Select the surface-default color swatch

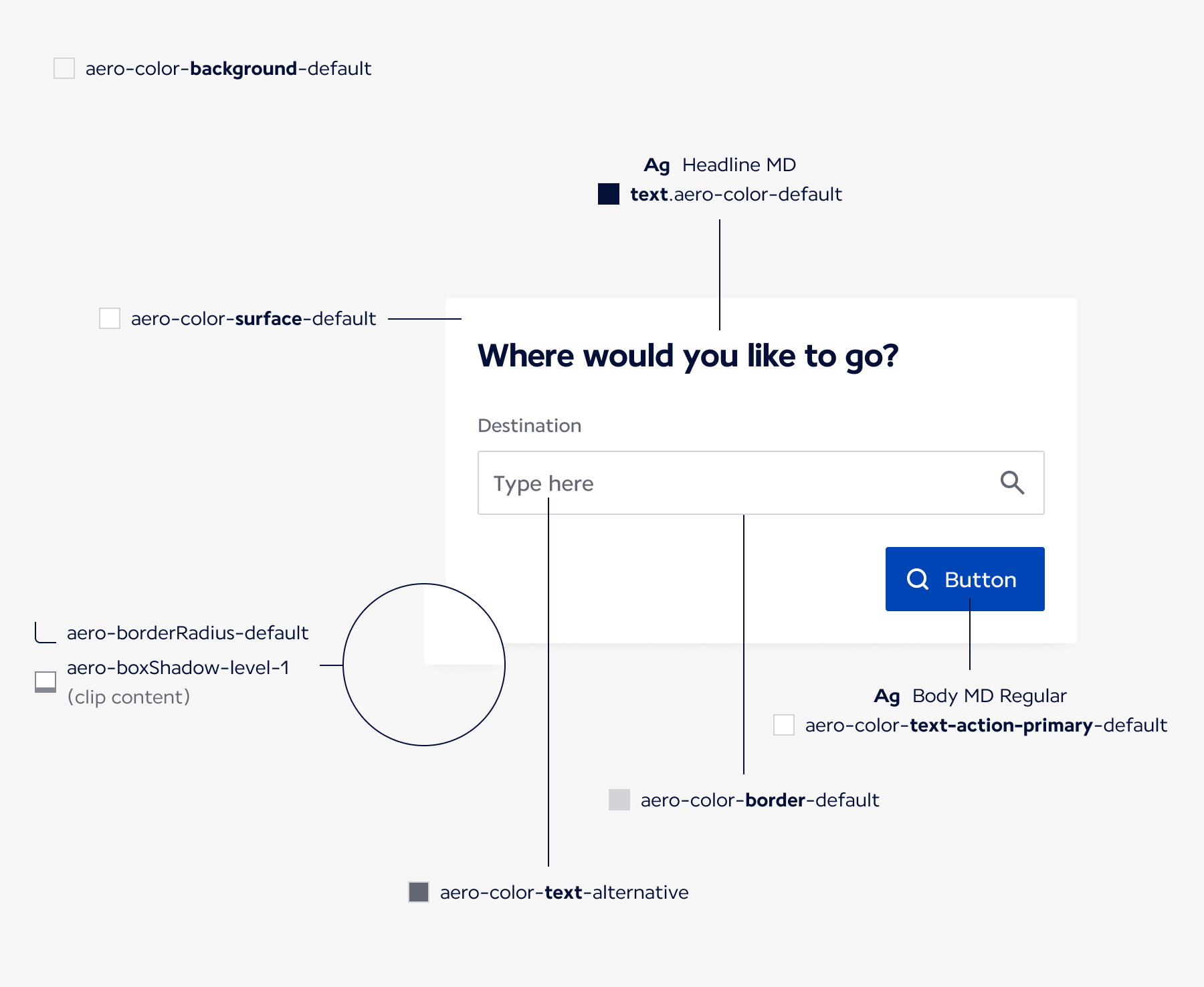click(x=110, y=318)
